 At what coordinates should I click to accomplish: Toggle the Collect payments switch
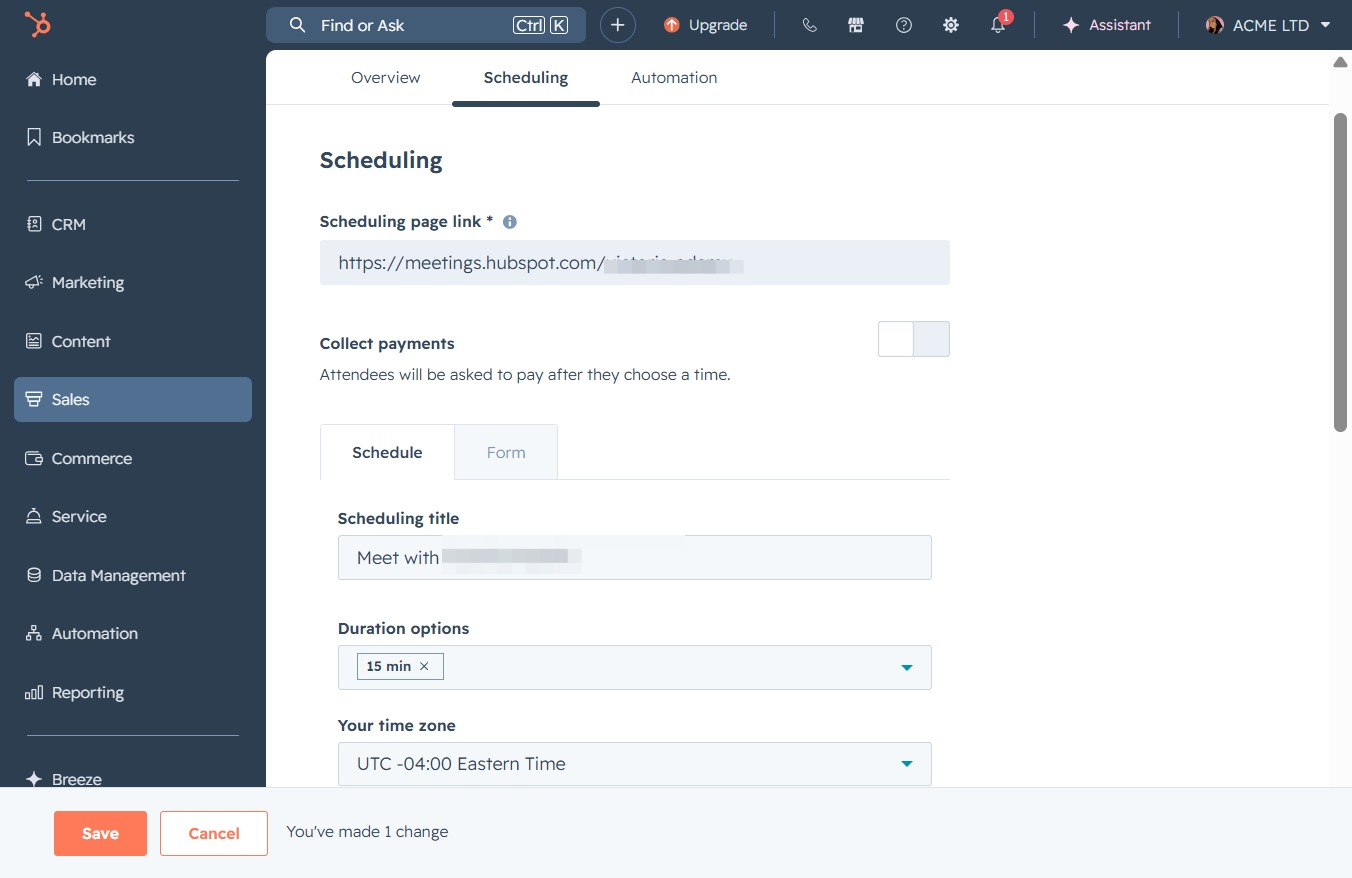914,339
